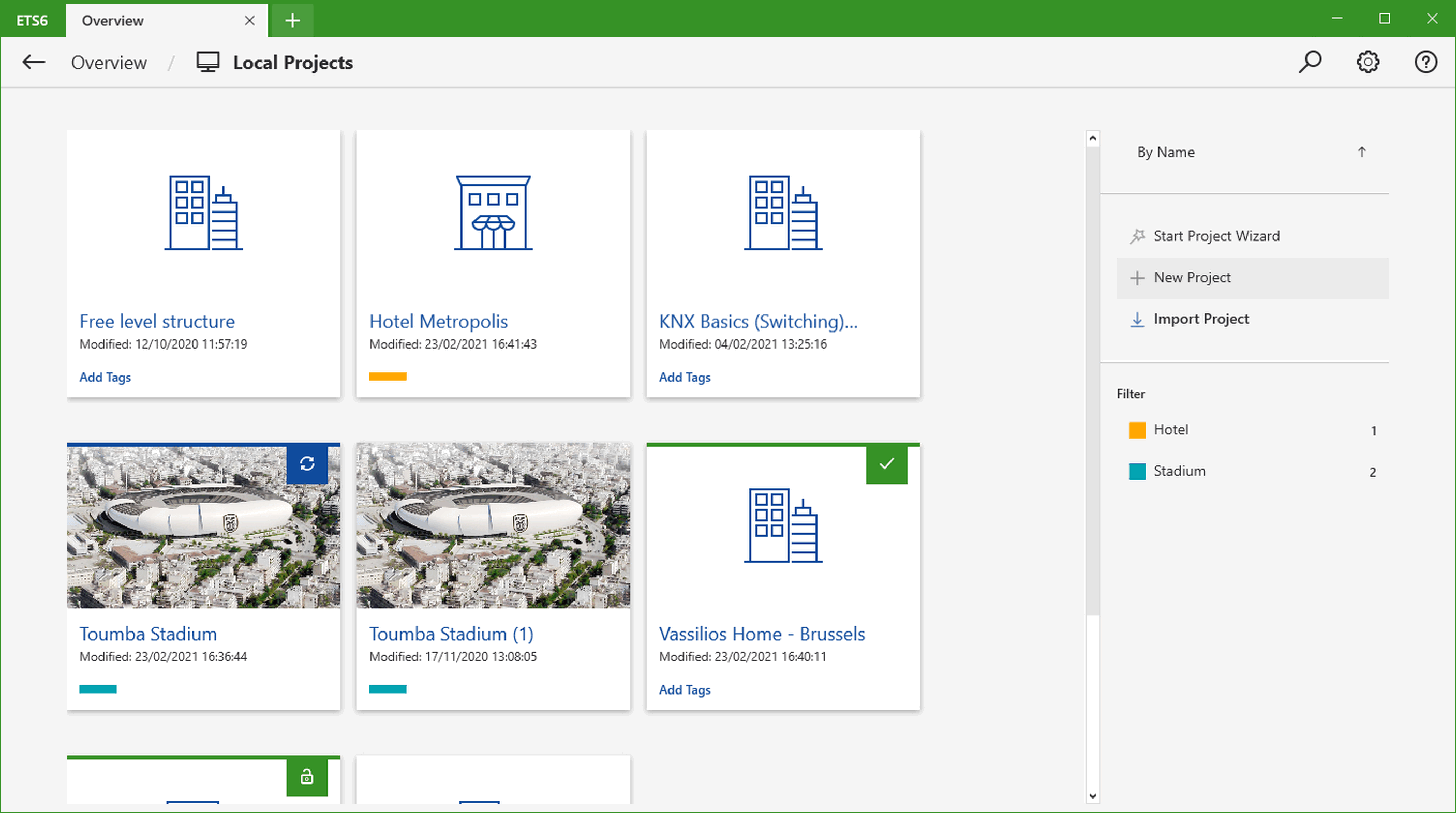
Task: Filter projects by Stadium tag
Action: click(x=1252, y=471)
